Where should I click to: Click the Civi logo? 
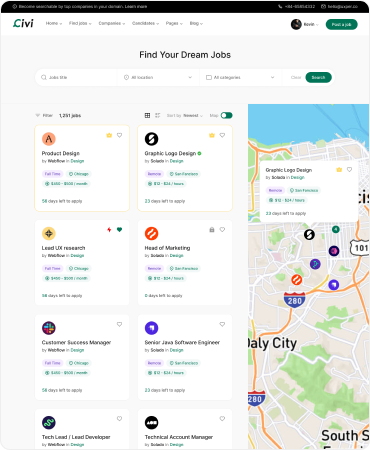click(x=23, y=23)
